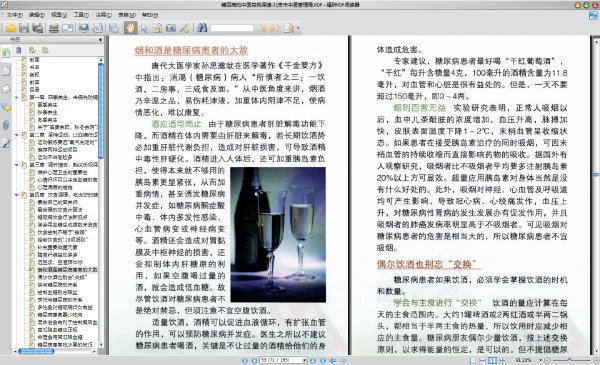Viewport: 600px width, 365px height.
Task: Open the page number dropdown arrow
Action: (305, 360)
